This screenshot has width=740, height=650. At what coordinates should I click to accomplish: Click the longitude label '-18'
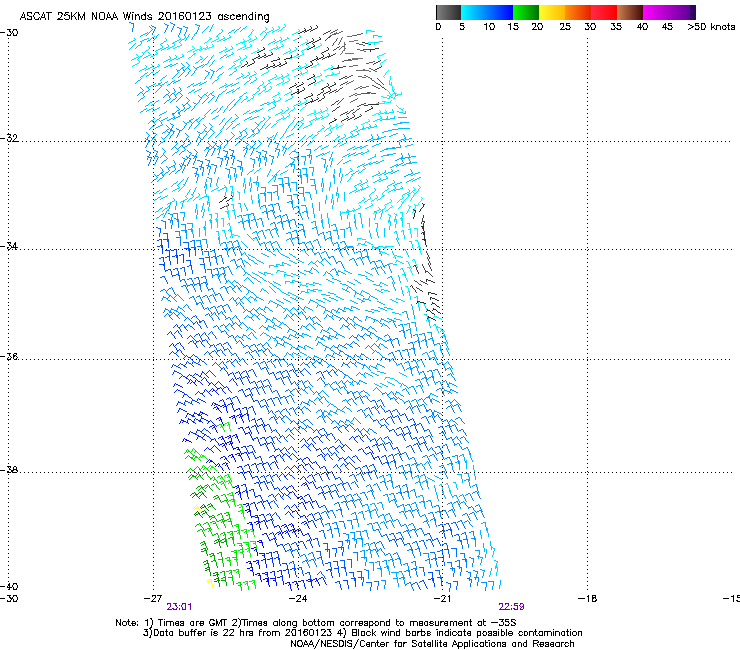(587, 599)
